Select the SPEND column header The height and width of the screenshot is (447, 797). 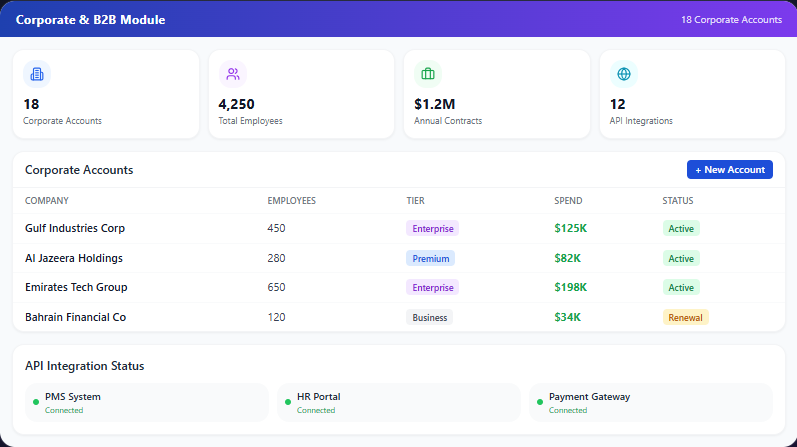click(568, 201)
